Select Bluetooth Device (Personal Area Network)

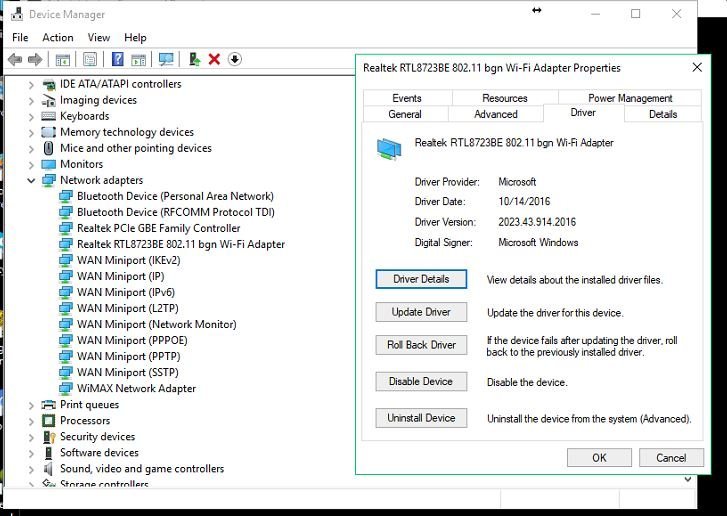175,197
